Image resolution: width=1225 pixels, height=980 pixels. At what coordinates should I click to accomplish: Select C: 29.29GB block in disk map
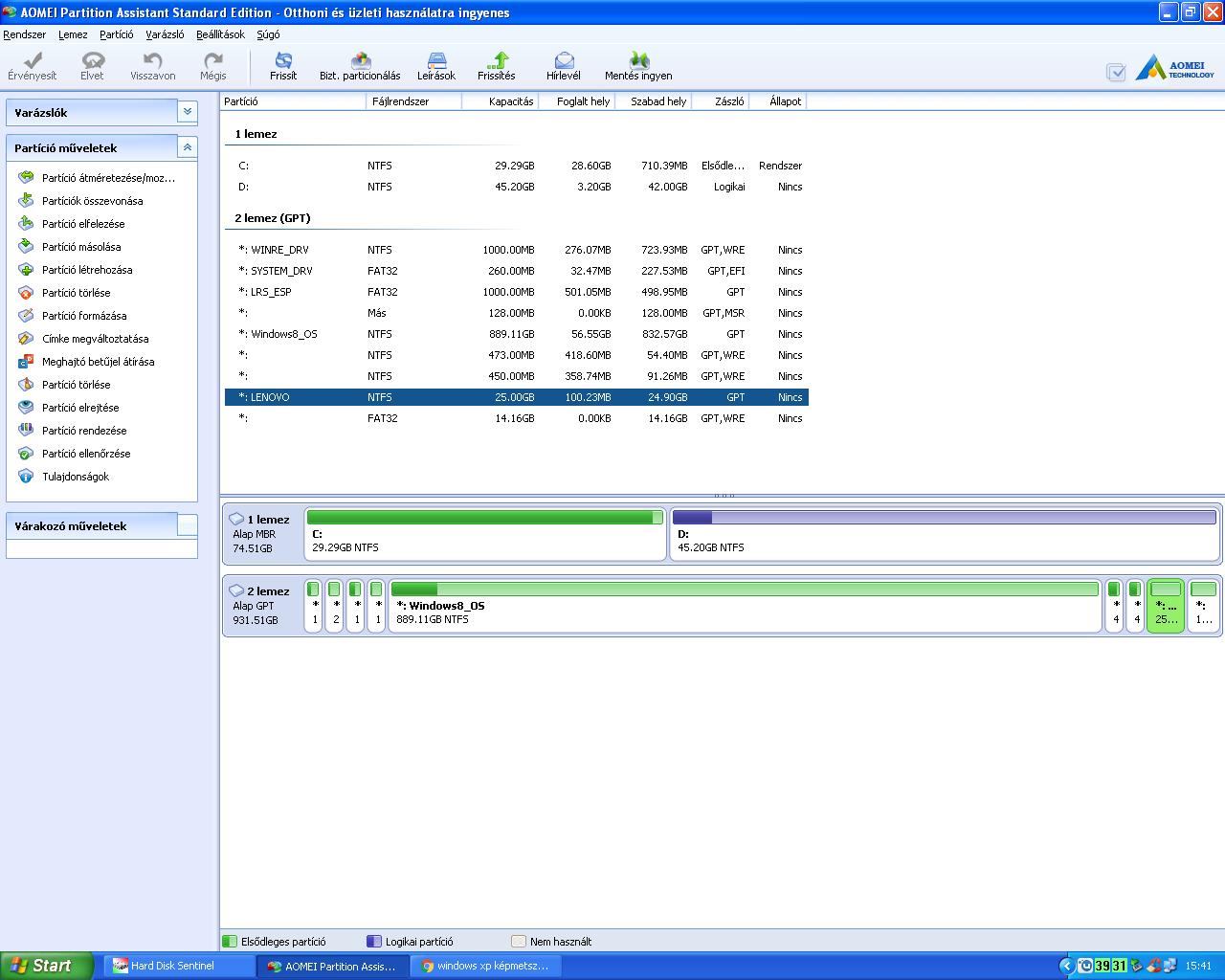point(485,534)
